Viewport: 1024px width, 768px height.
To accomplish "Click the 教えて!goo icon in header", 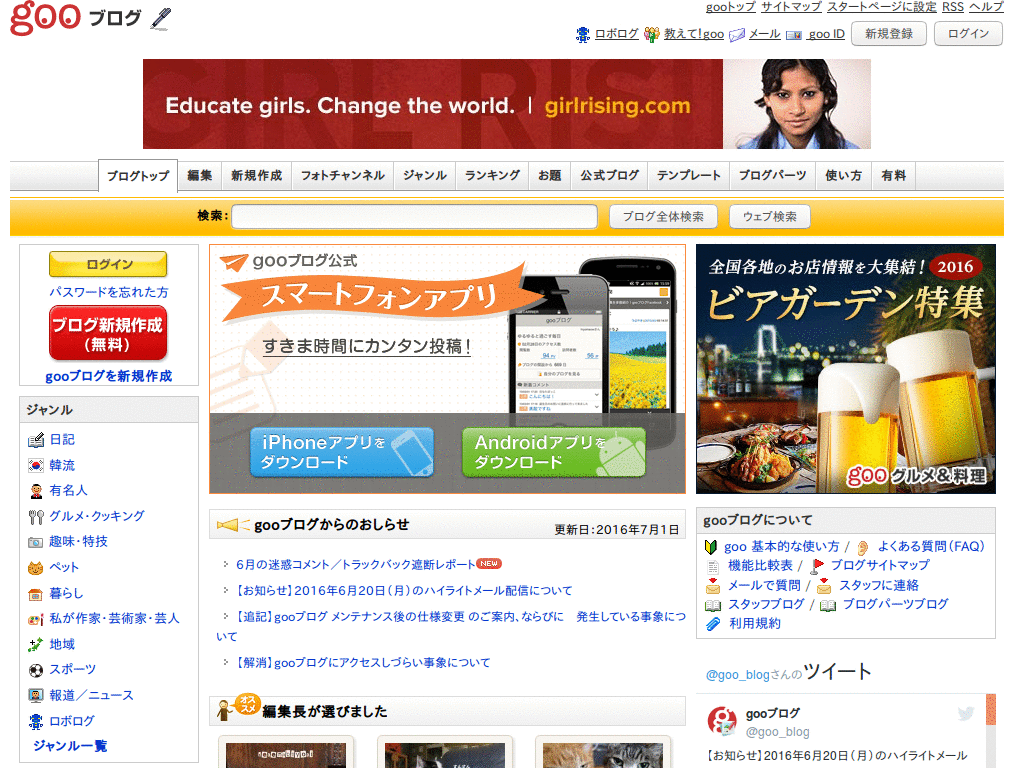I will coord(651,33).
